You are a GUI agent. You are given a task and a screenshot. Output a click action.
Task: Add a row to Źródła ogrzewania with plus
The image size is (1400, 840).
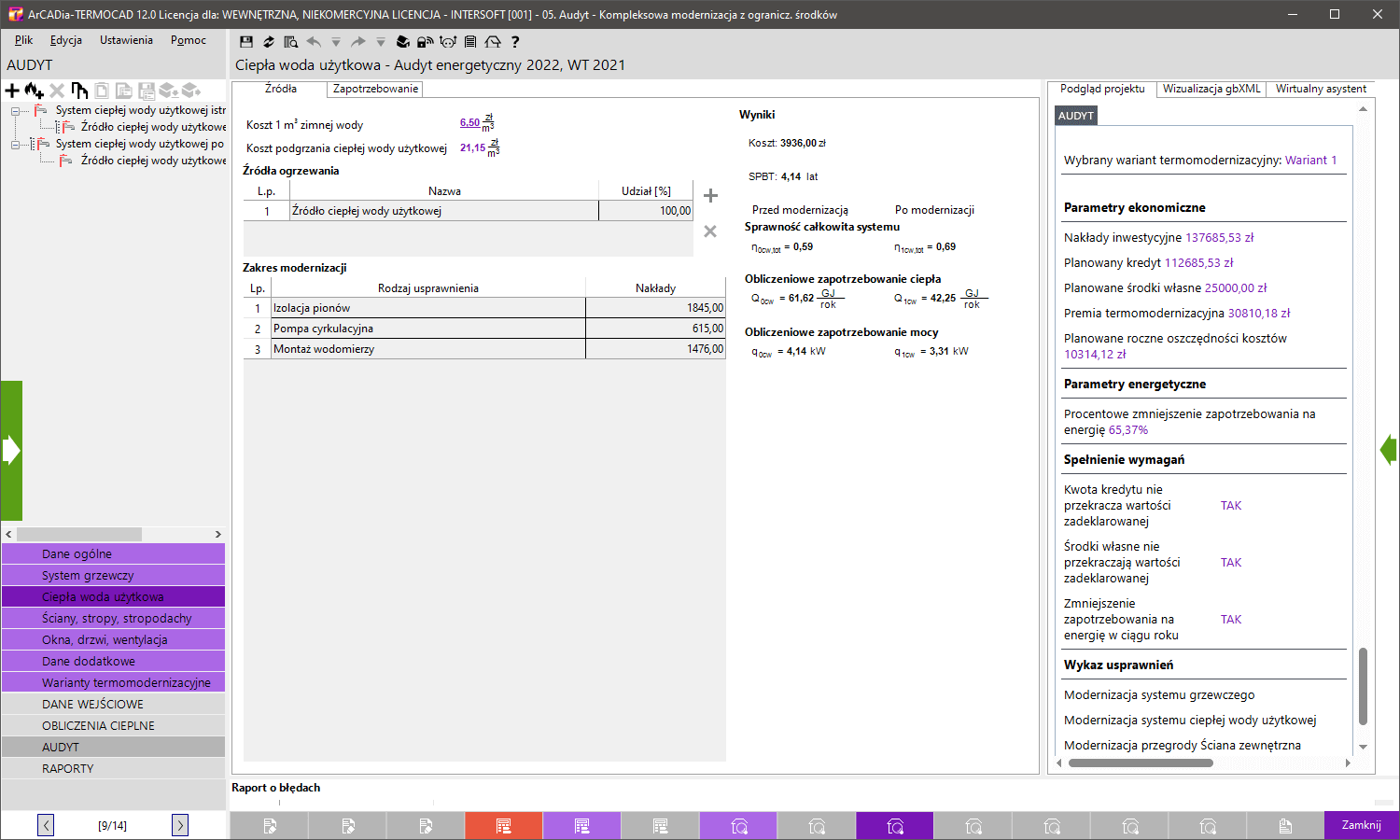coord(710,195)
